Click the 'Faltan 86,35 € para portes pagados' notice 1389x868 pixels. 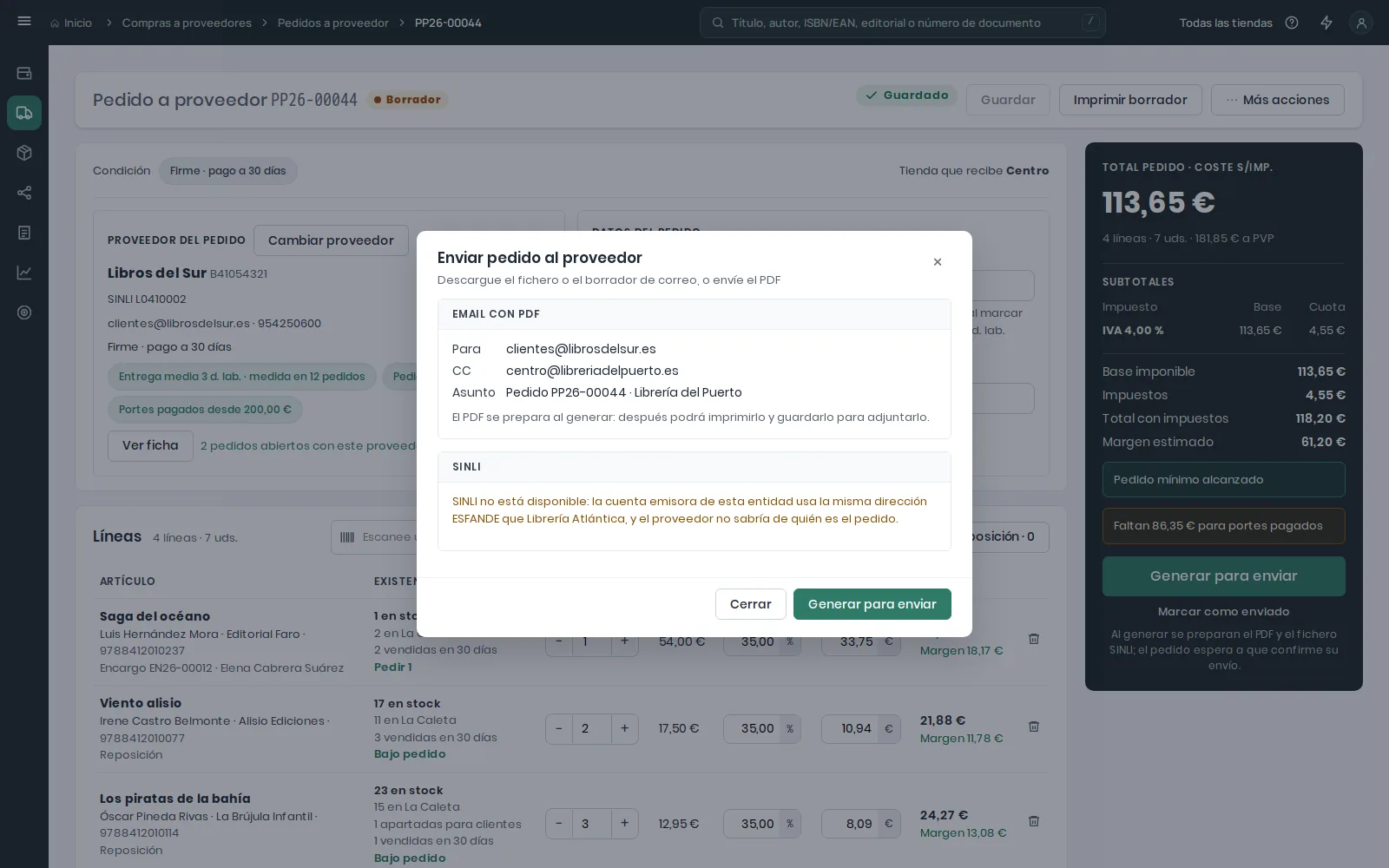coord(1224,526)
